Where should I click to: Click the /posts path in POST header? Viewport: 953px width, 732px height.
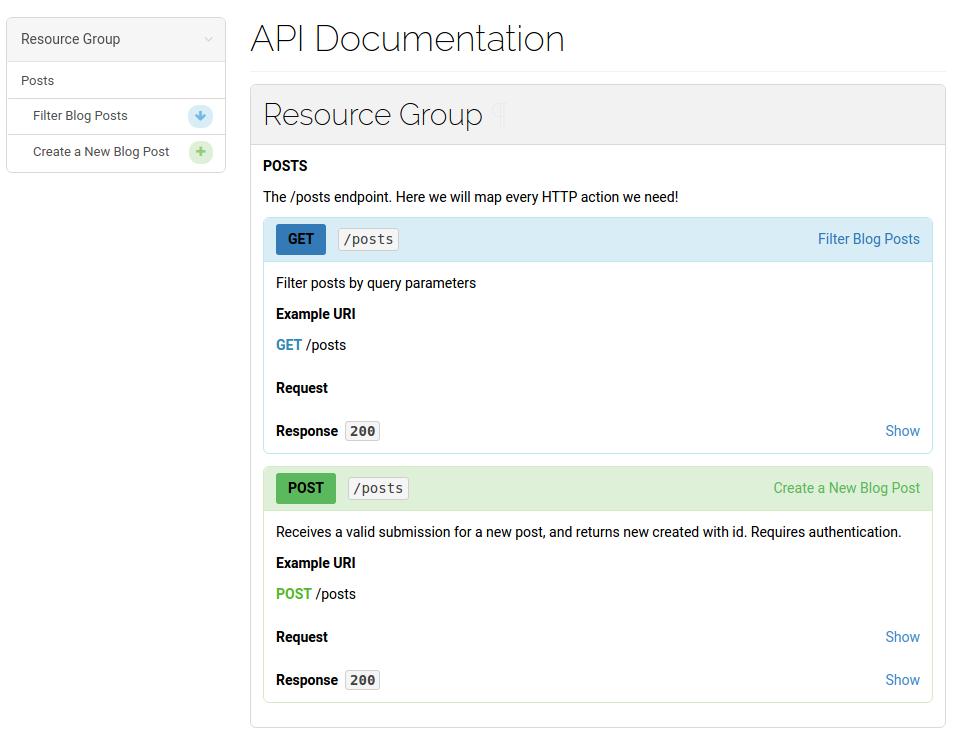(x=378, y=489)
